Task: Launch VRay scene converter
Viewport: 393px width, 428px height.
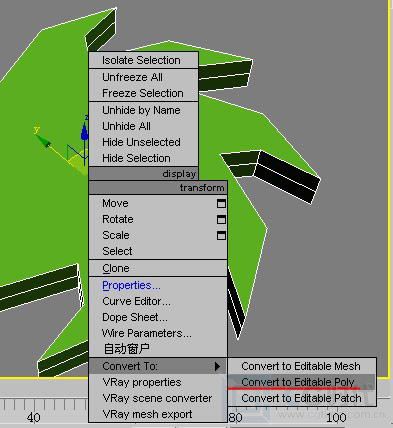Action: click(x=158, y=398)
